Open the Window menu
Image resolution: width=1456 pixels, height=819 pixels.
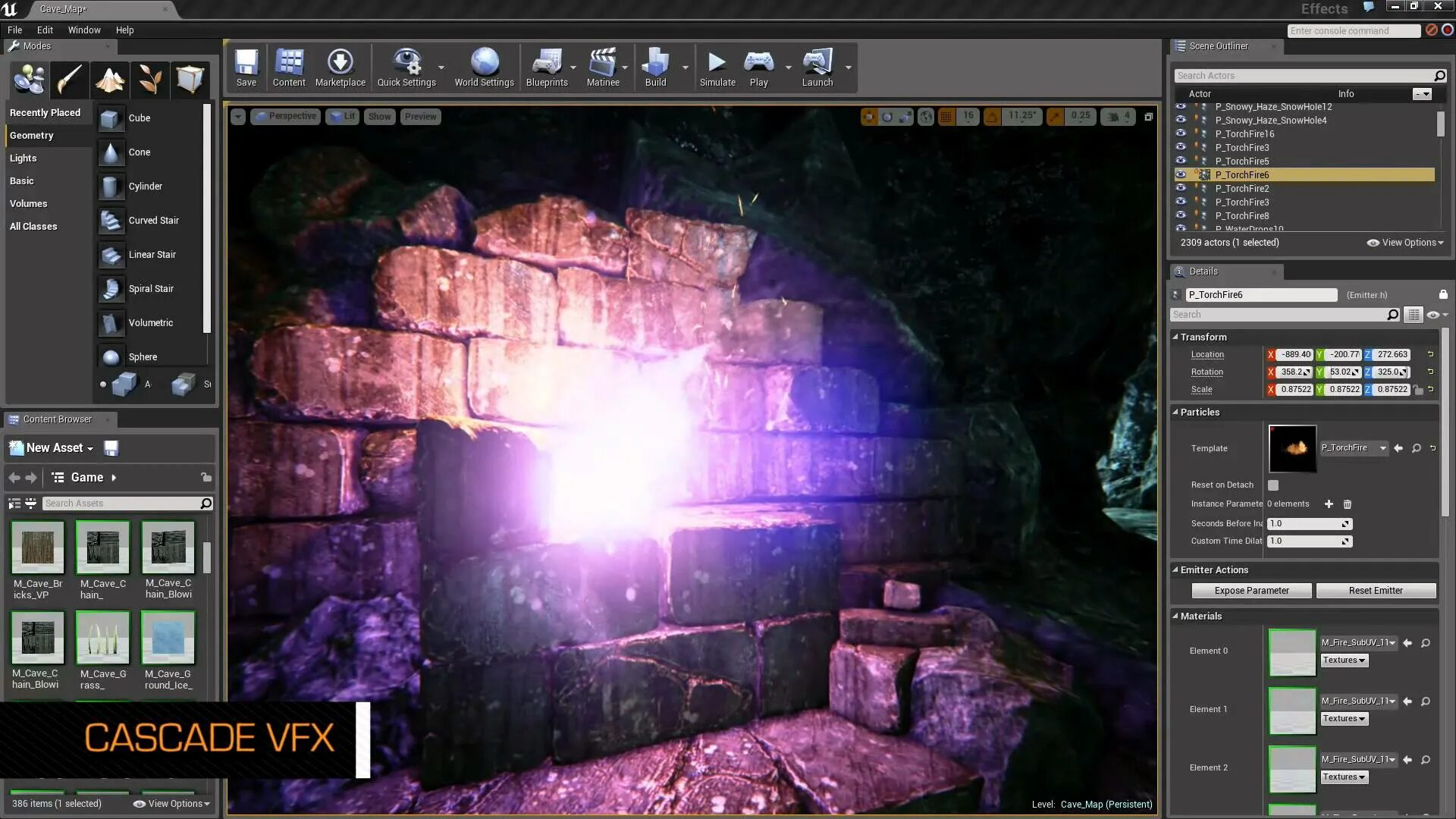click(x=83, y=30)
